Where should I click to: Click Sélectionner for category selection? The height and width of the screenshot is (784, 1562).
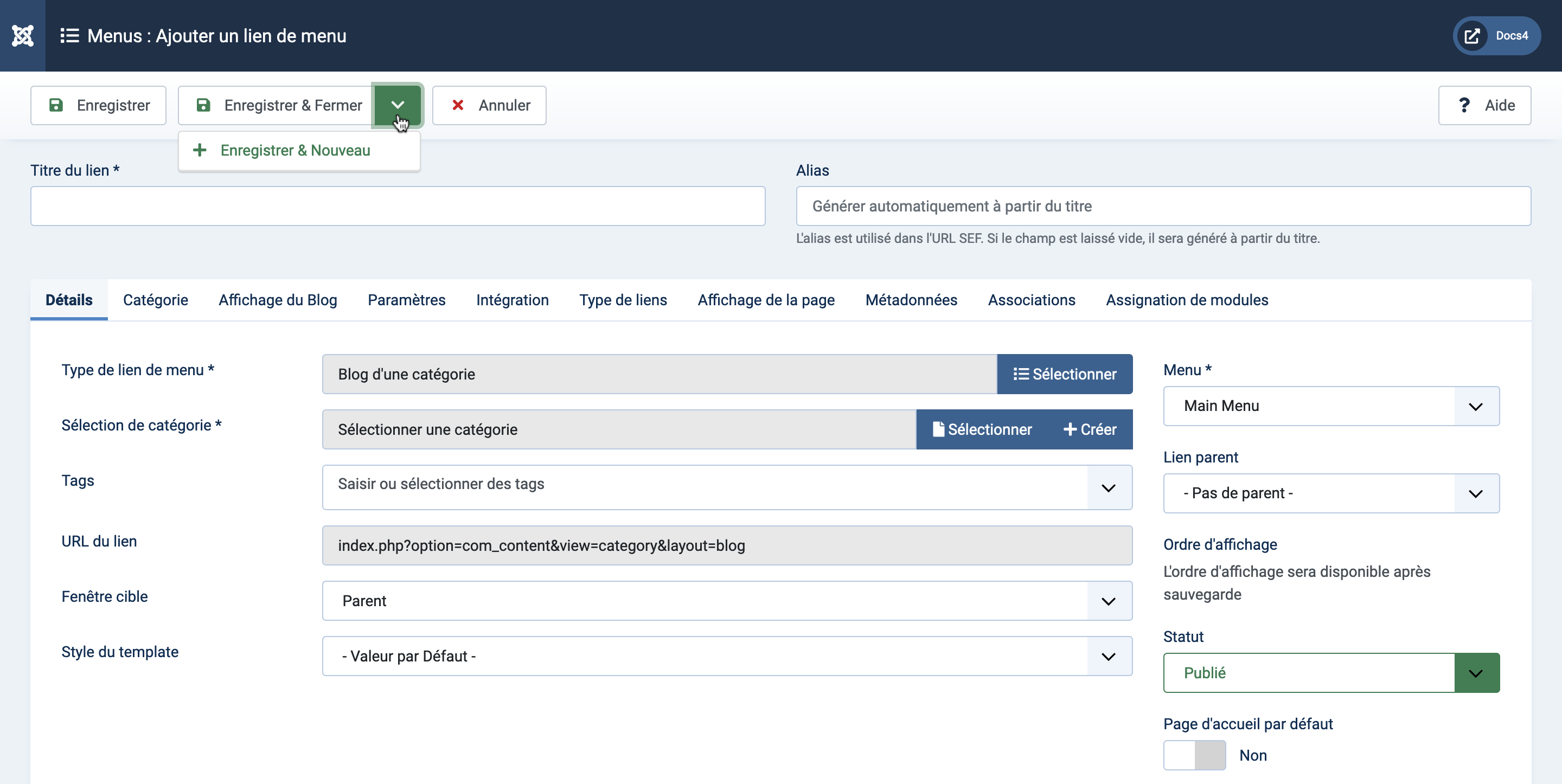point(982,429)
